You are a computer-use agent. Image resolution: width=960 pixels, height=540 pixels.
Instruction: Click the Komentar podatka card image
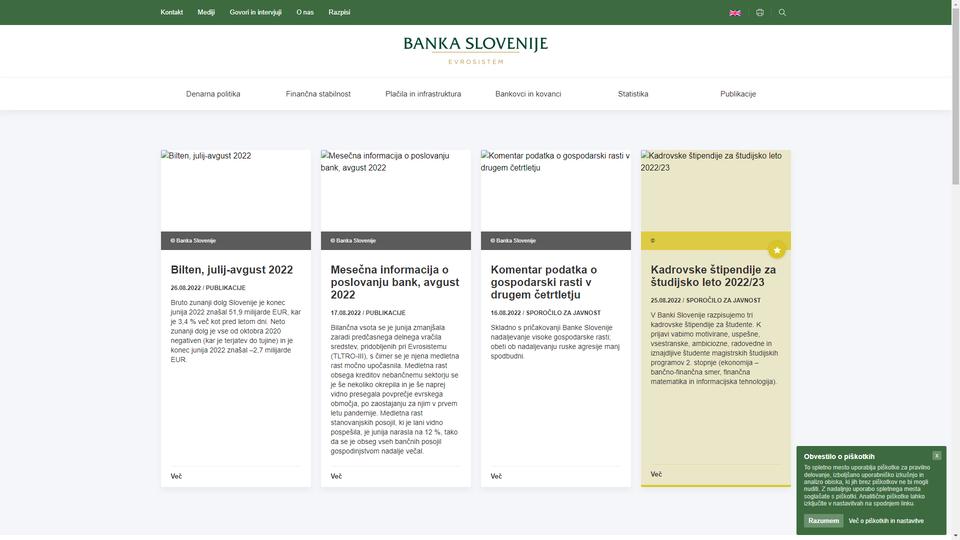(556, 190)
